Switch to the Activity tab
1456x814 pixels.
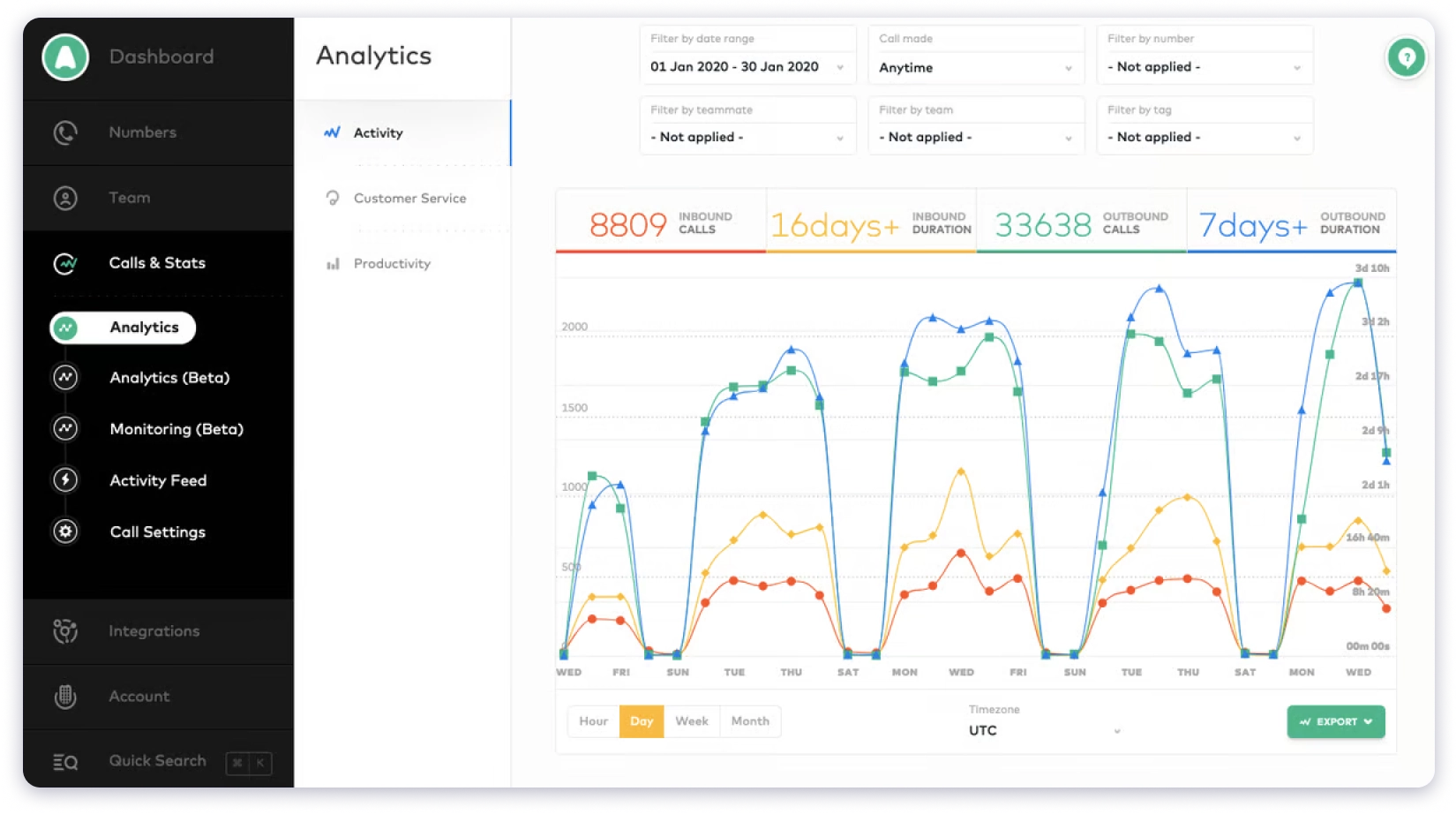tap(402, 132)
